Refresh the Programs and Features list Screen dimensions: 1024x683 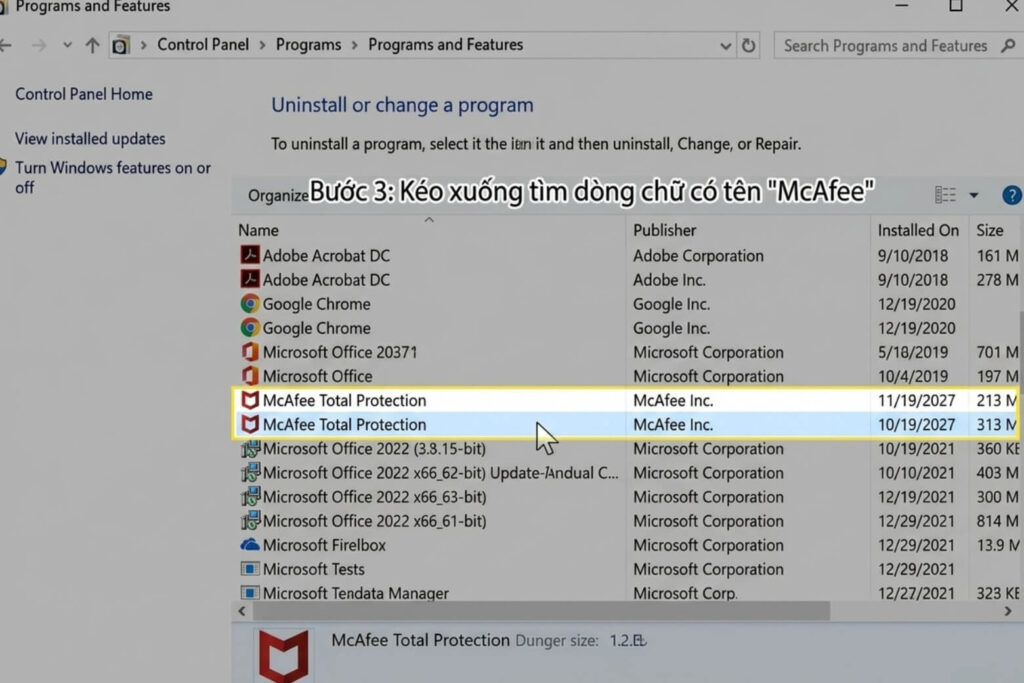click(x=748, y=45)
